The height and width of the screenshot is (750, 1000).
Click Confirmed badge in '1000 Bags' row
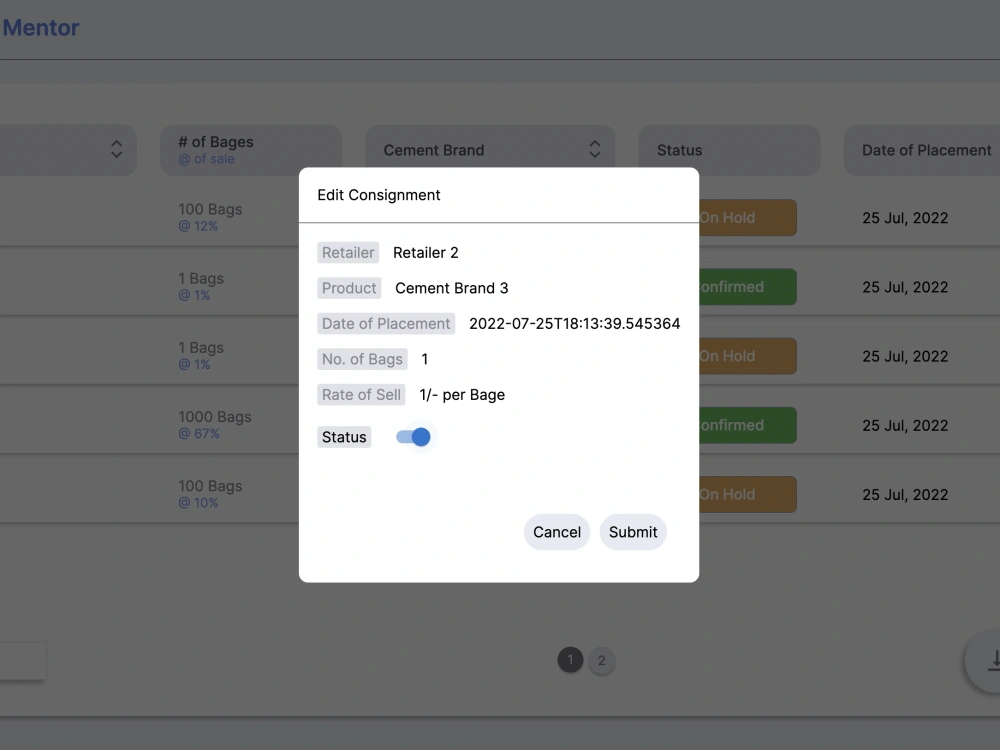(x=747, y=425)
